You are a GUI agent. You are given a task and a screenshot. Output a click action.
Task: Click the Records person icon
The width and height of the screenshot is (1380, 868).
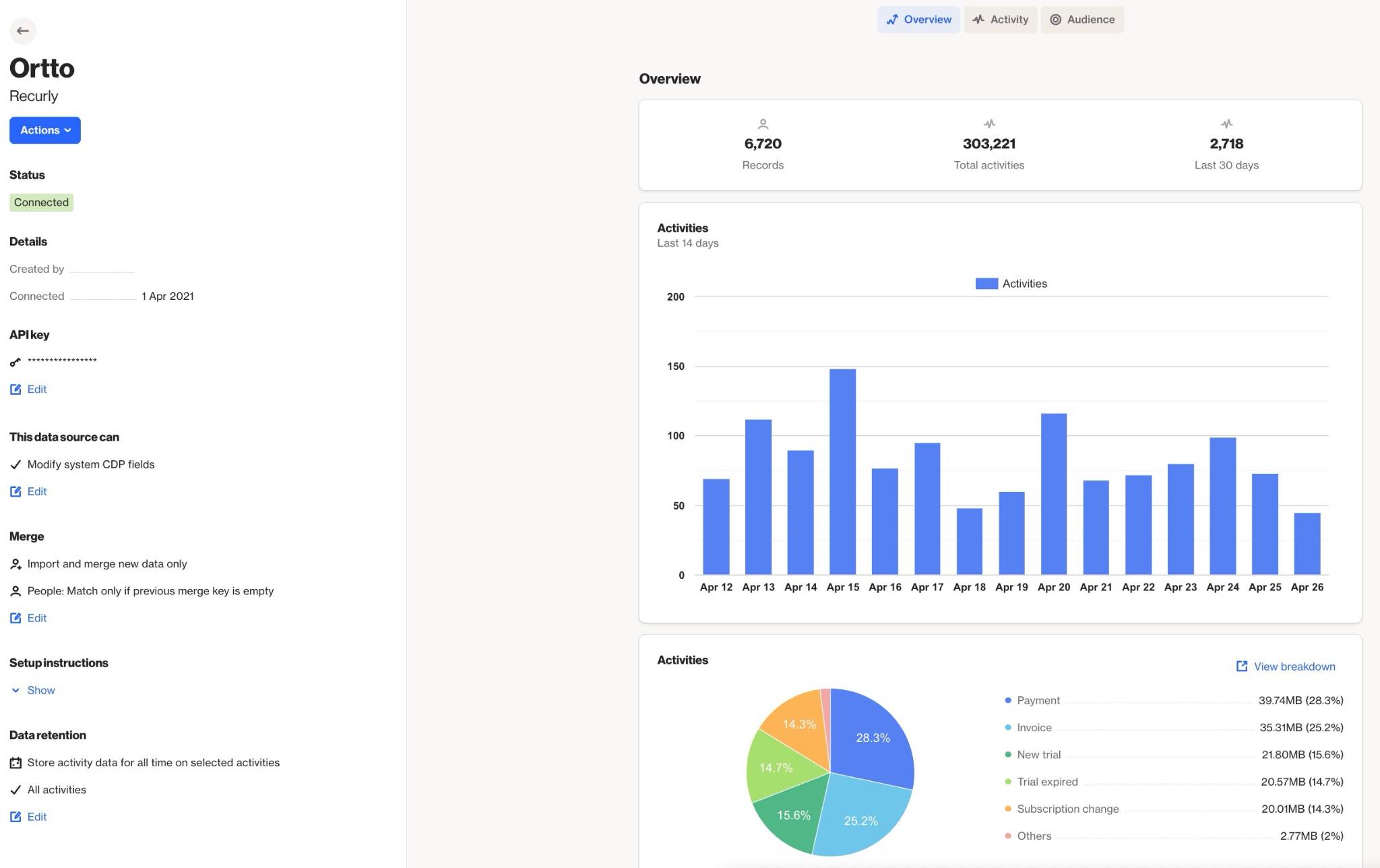[763, 124]
